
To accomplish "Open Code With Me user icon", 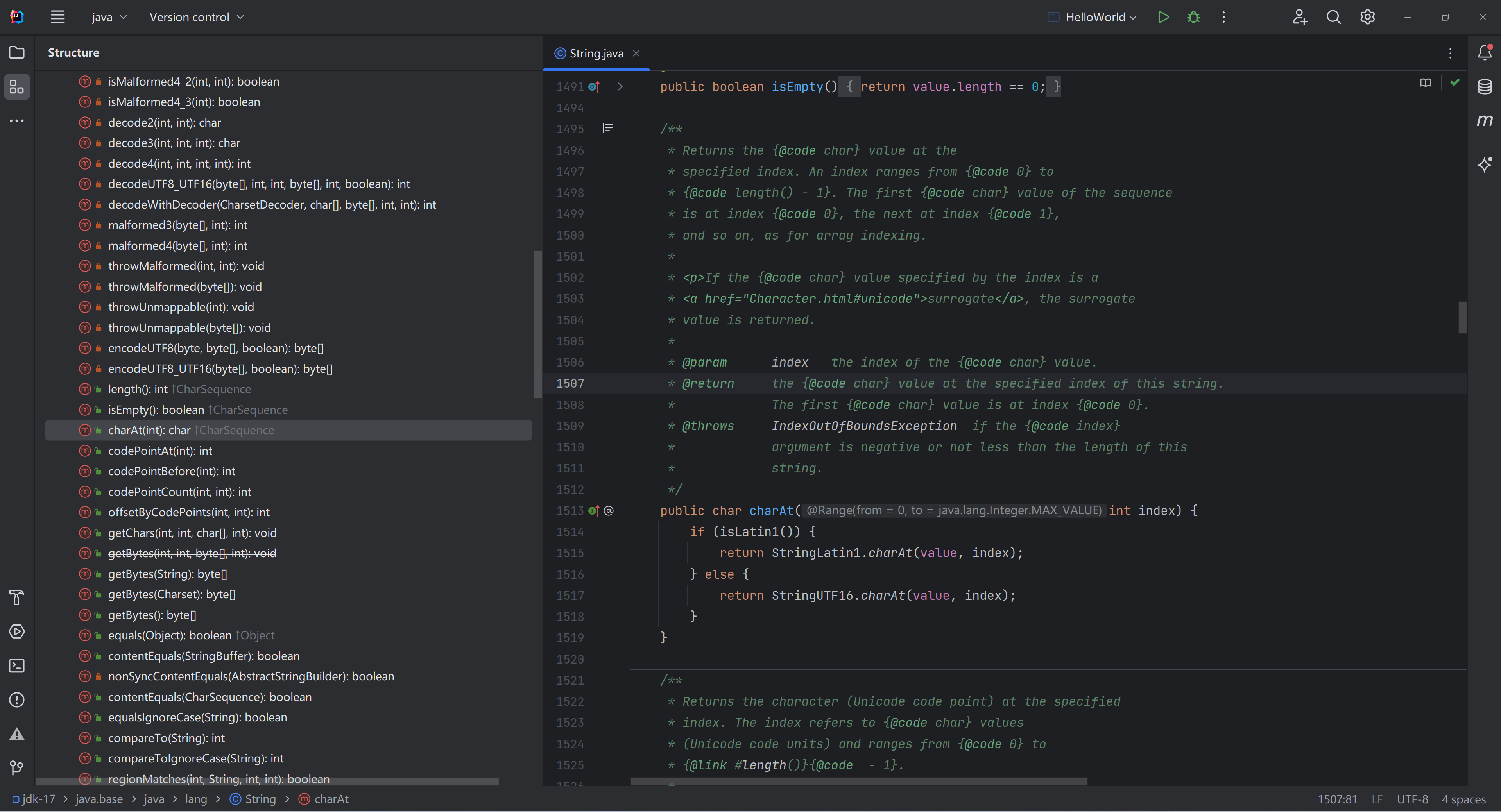I will 1299,17.
